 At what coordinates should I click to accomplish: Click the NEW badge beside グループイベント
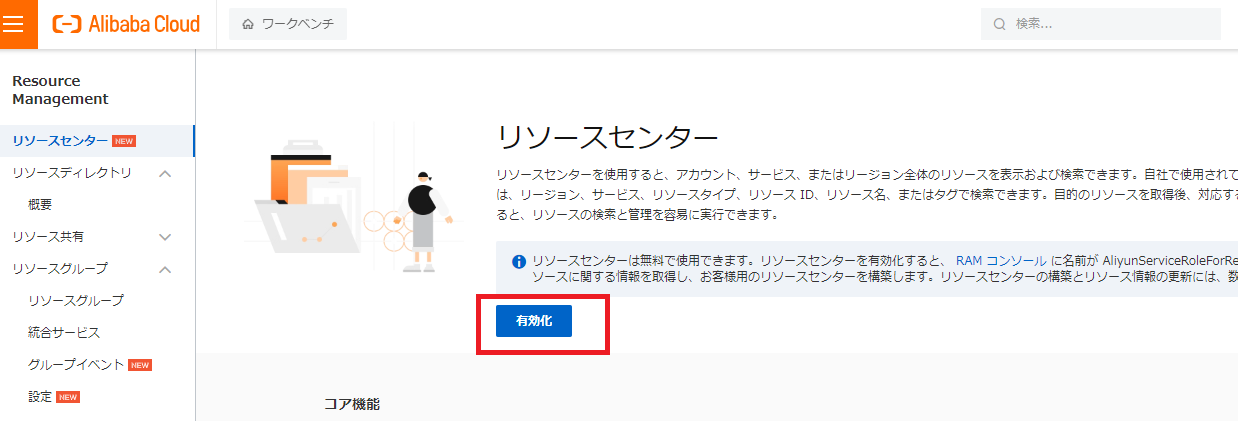coord(140,364)
